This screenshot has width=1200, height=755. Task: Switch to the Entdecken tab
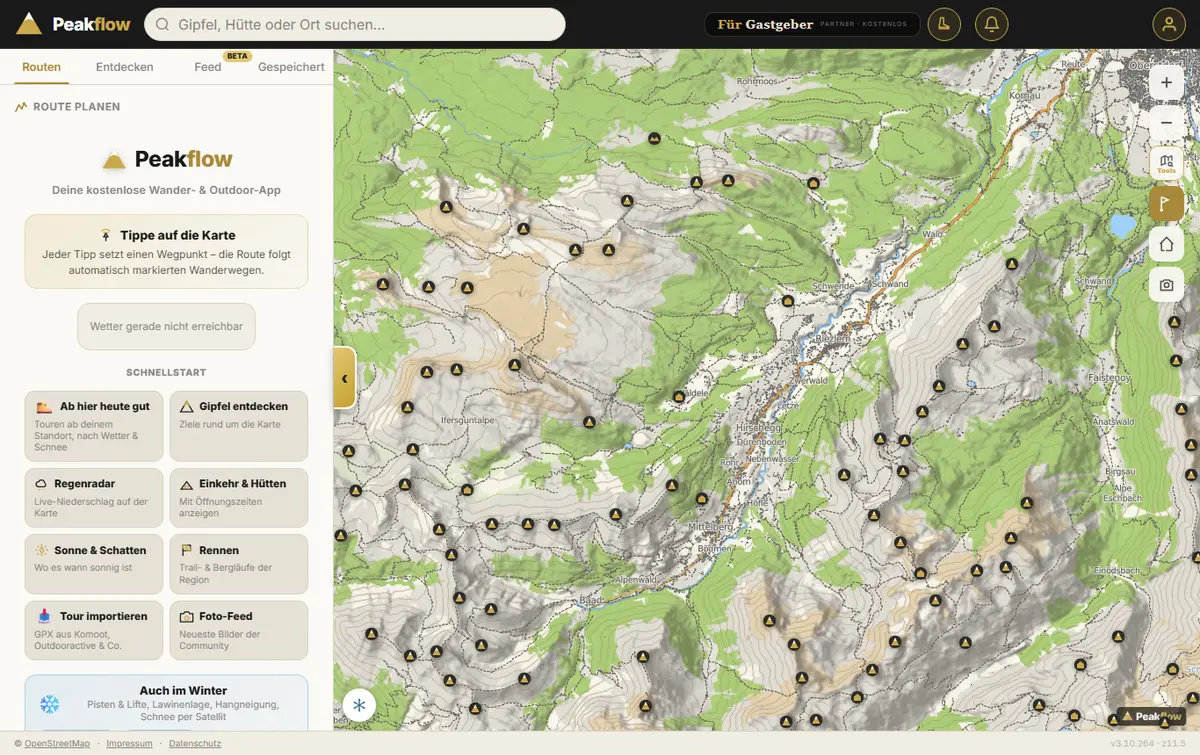[x=125, y=67]
